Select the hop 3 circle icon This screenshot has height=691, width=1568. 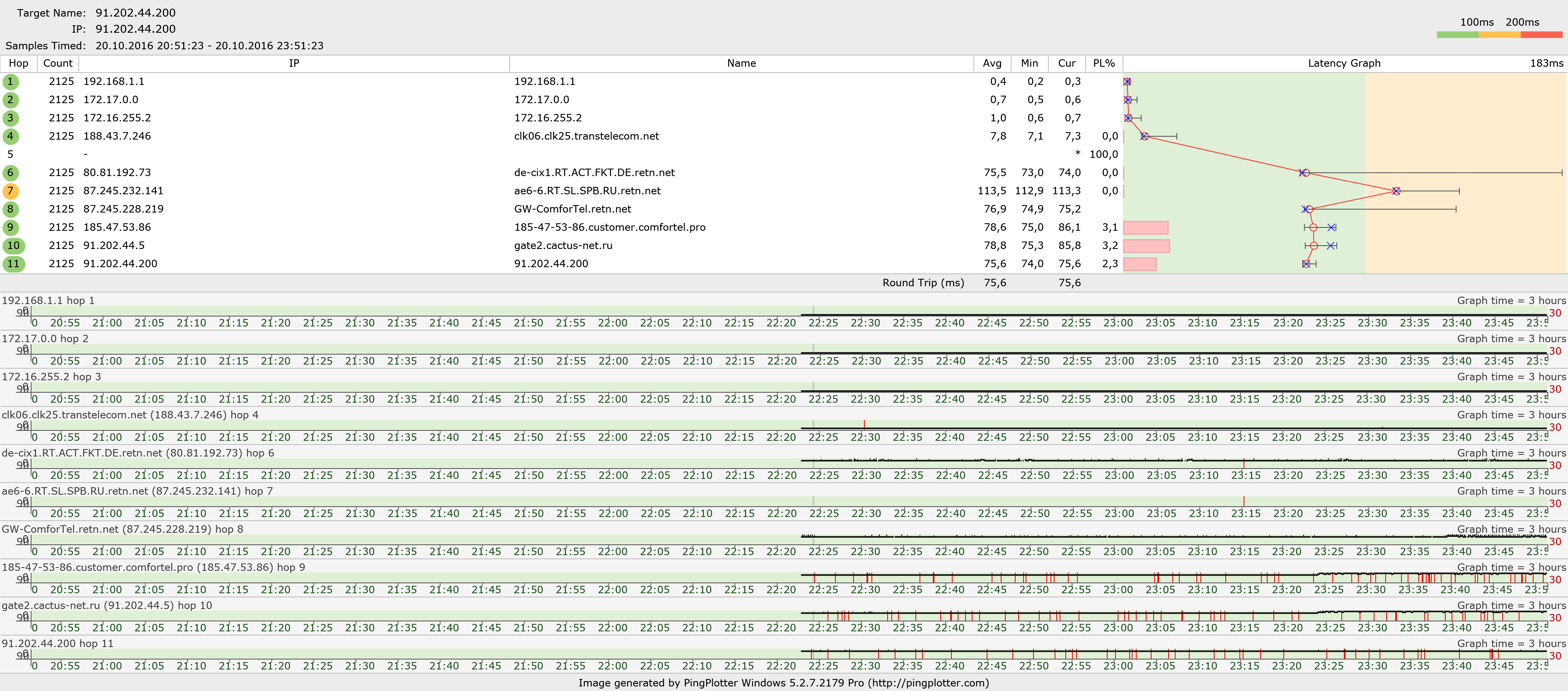[10, 118]
